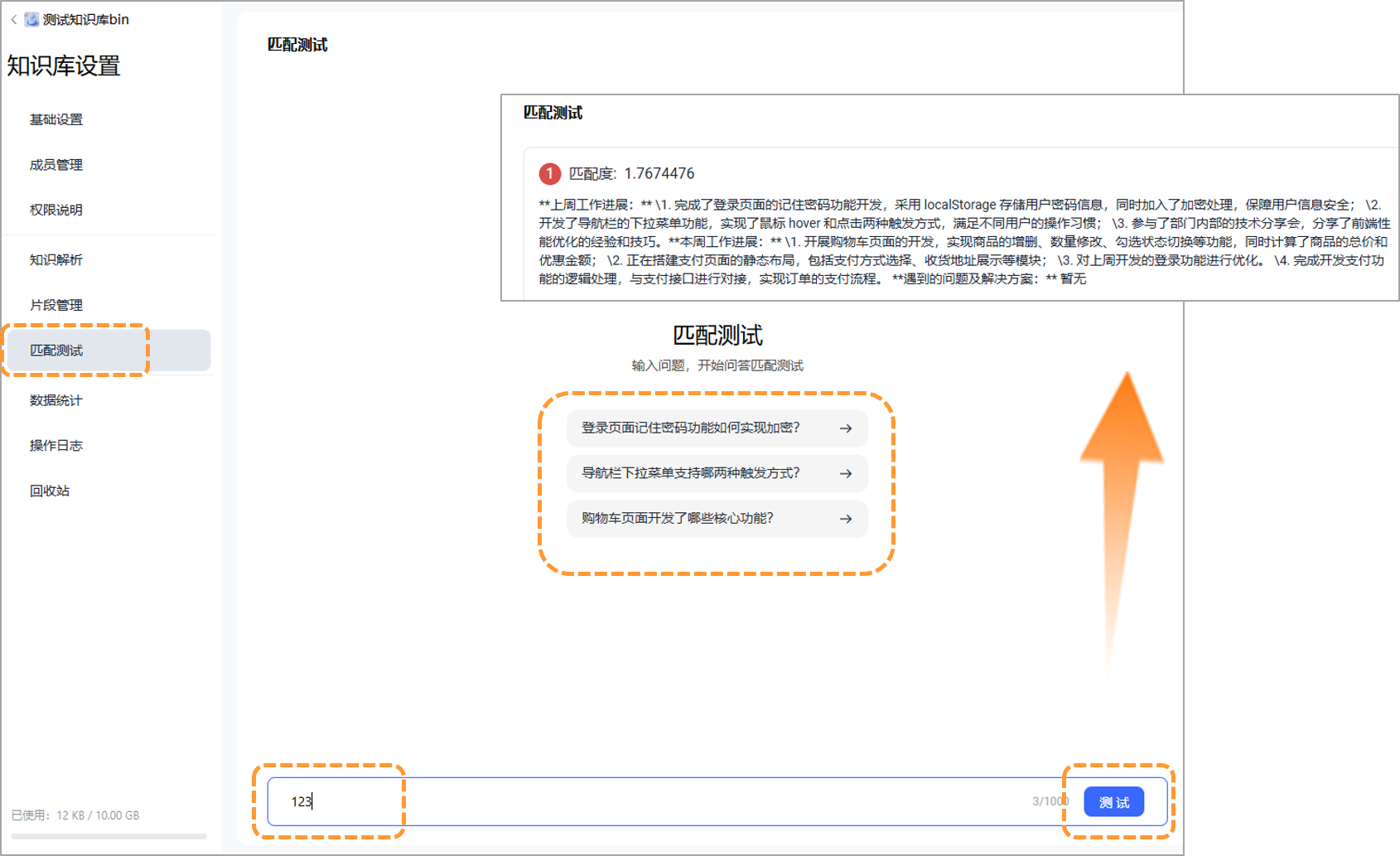Focus the question input field containing 123
1400x856 pixels.
[646, 801]
